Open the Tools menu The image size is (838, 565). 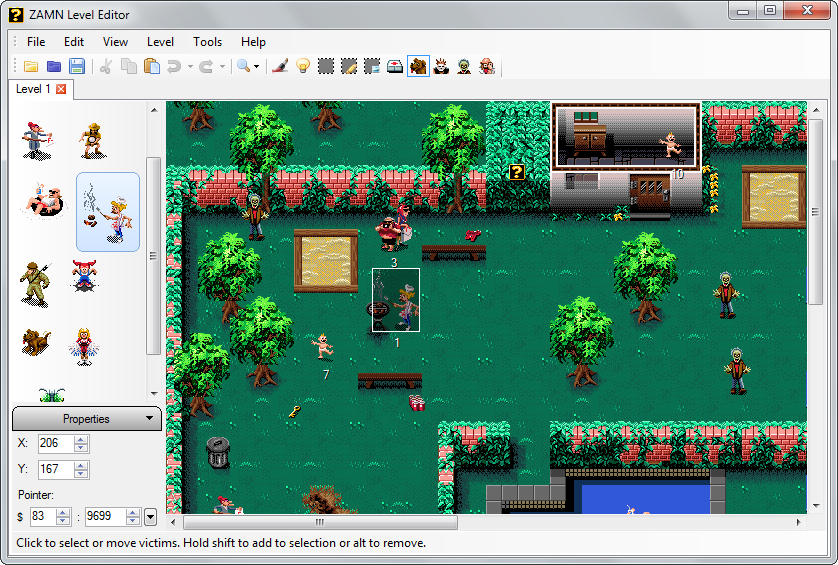(207, 42)
